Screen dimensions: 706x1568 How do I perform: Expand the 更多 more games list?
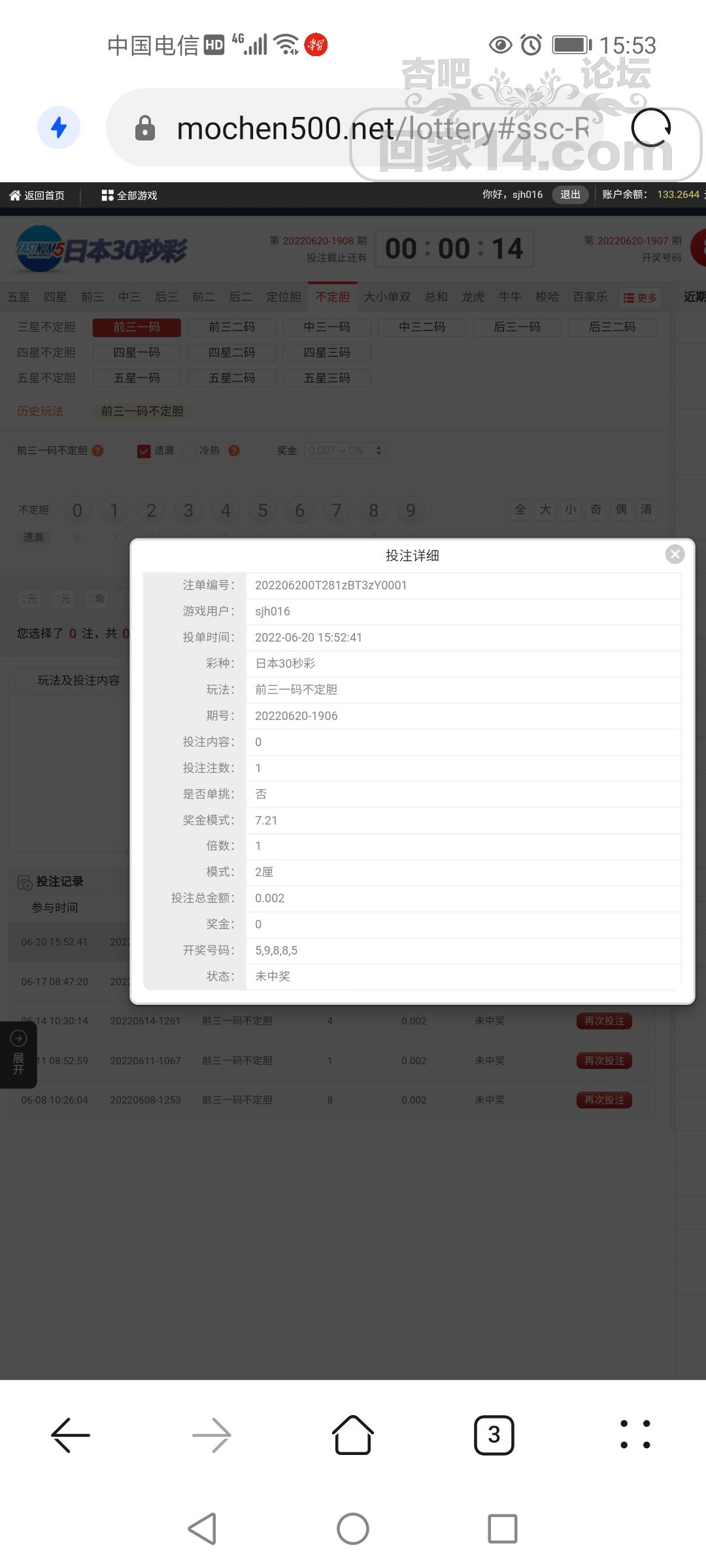pyautogui.click(x=640, y=298)
